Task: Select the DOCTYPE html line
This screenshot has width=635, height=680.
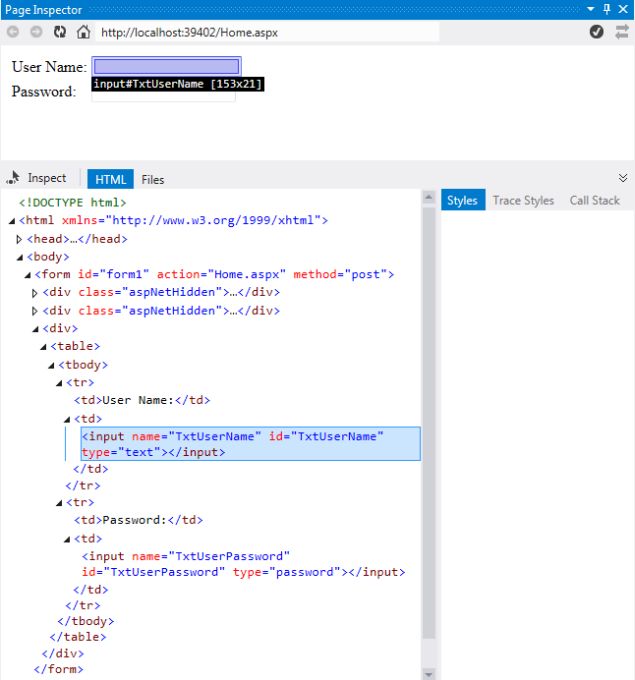Action: click(x=72, y=203)
